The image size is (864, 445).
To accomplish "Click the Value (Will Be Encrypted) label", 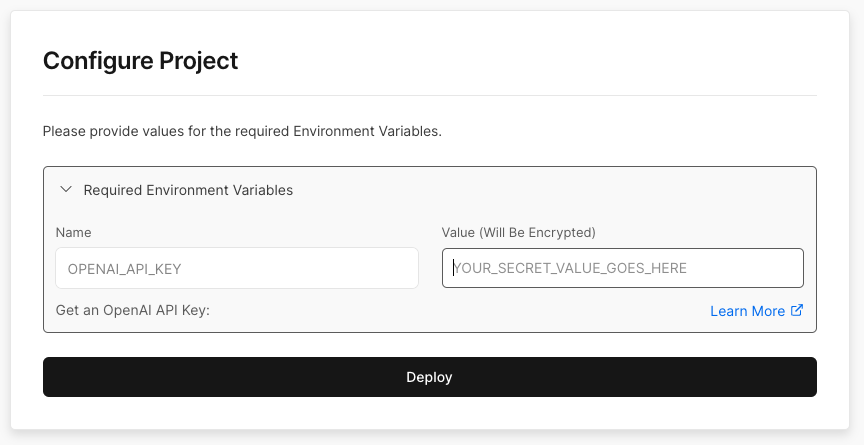I will [x=518, y=232].
